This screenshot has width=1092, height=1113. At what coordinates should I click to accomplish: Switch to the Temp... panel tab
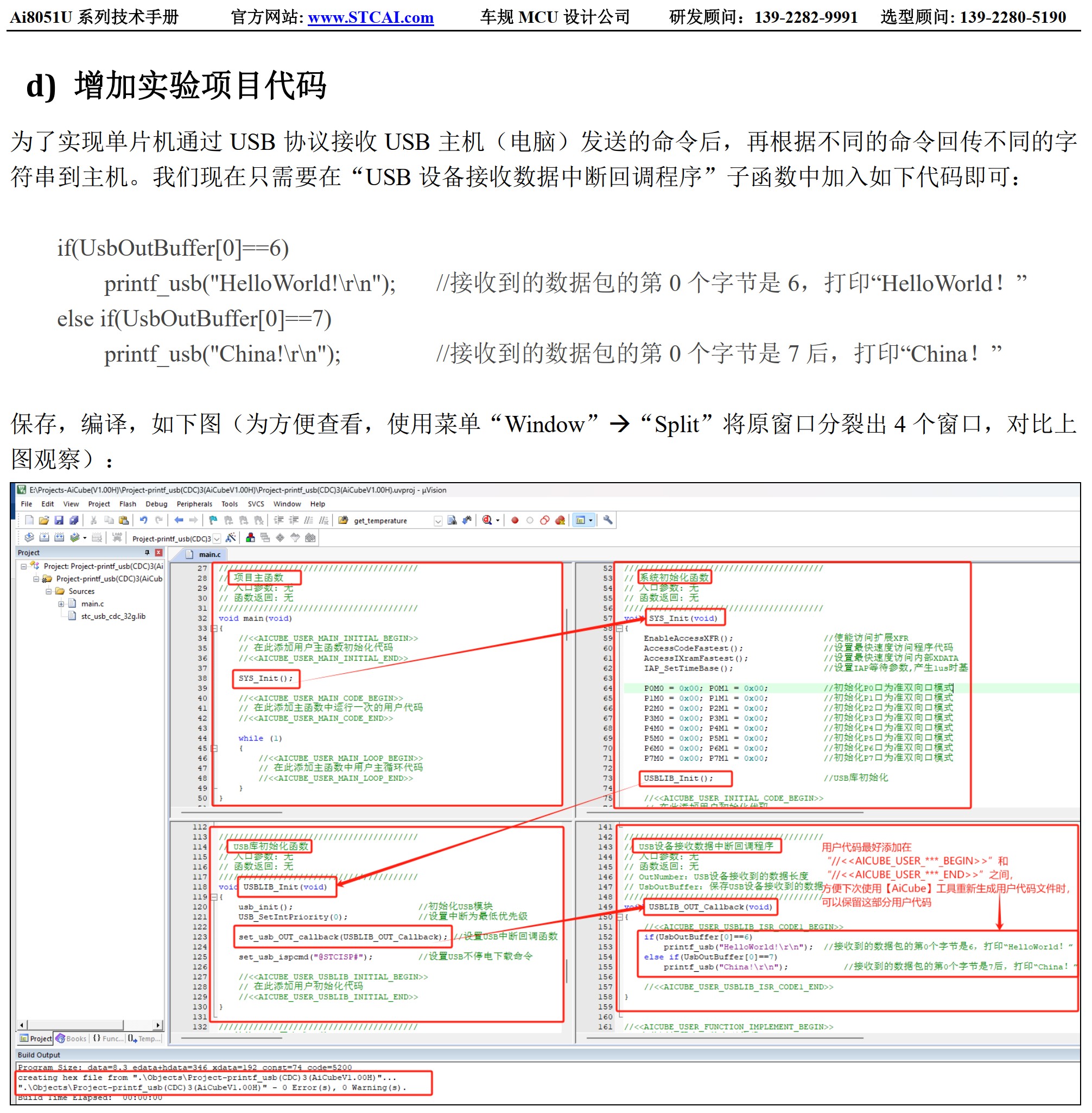pos(144,1039)
